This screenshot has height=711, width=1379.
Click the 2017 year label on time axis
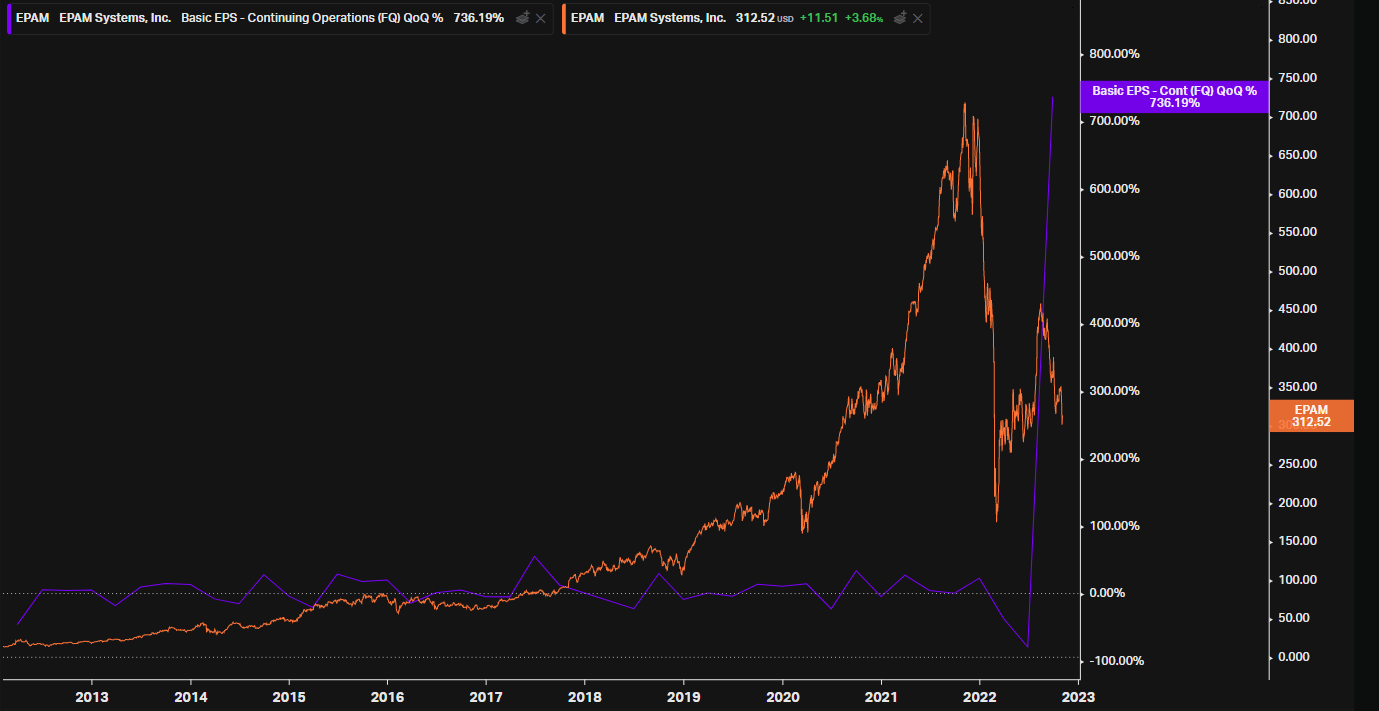click(x=486, y=696)
